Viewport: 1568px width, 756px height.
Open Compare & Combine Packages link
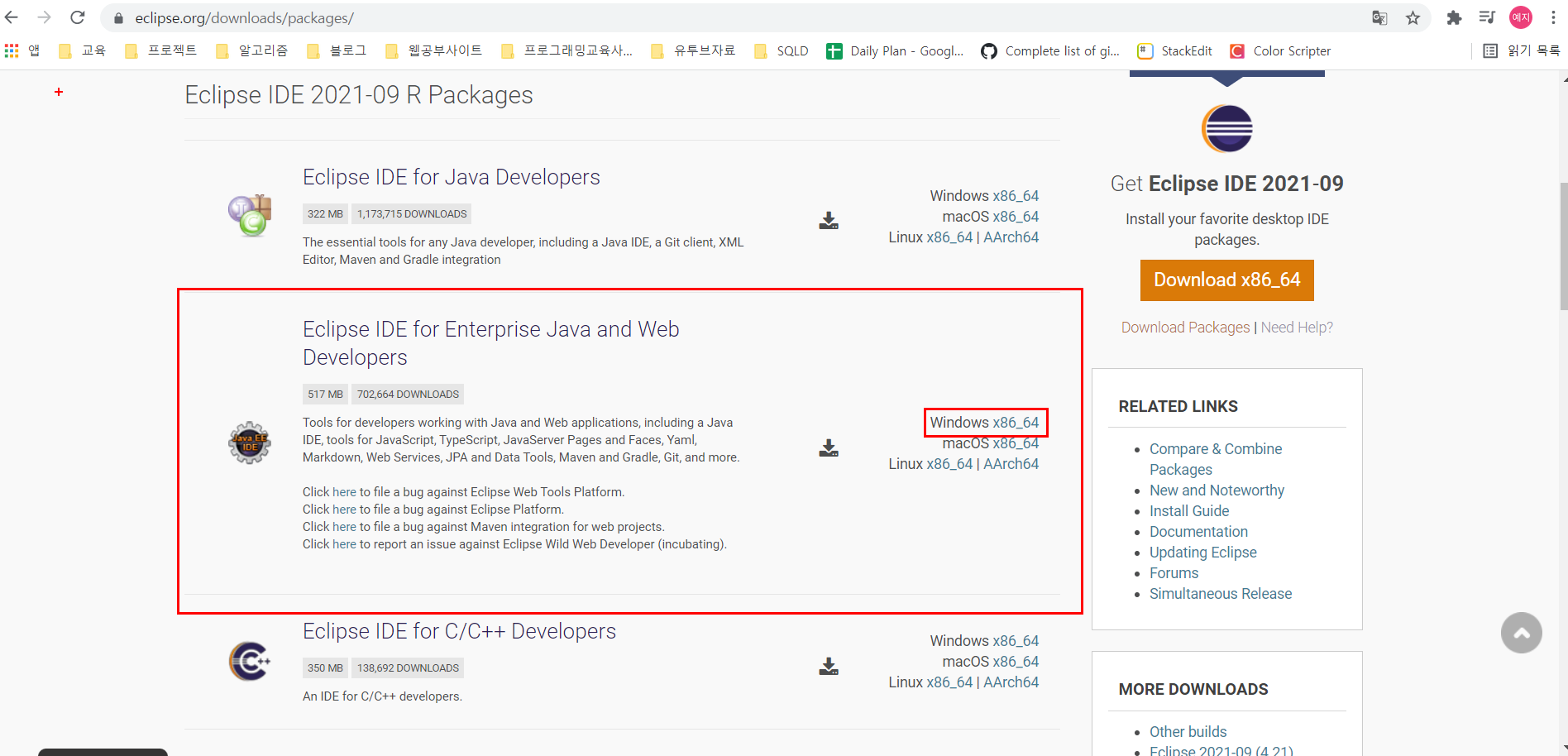coord(1216,459)
